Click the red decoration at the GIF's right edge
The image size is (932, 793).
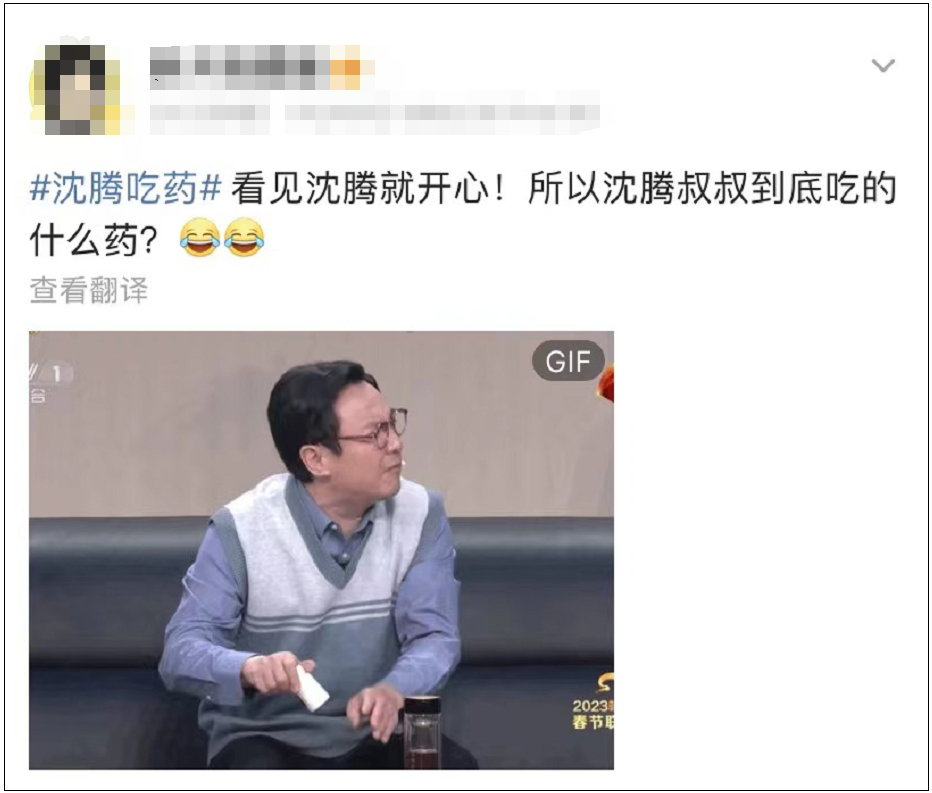(605, 384)
